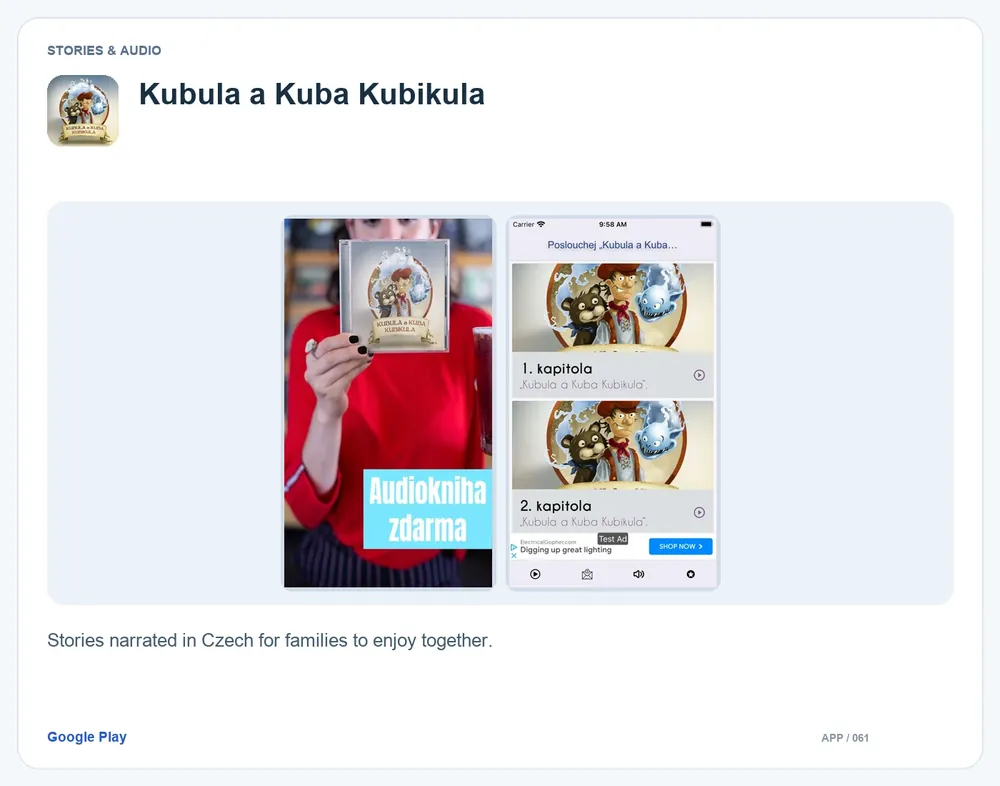Click the "9:58 AM" clock in status bar
The width and height of the screenshot is (1000, 786).
pos(613,224)
